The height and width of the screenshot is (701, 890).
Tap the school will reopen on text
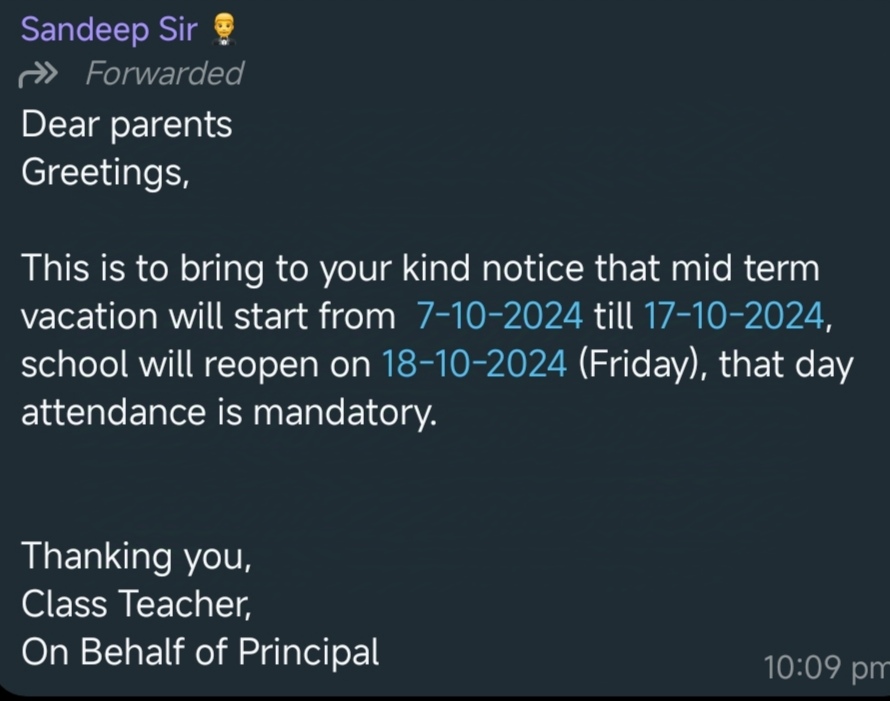(x=196, y=364)
